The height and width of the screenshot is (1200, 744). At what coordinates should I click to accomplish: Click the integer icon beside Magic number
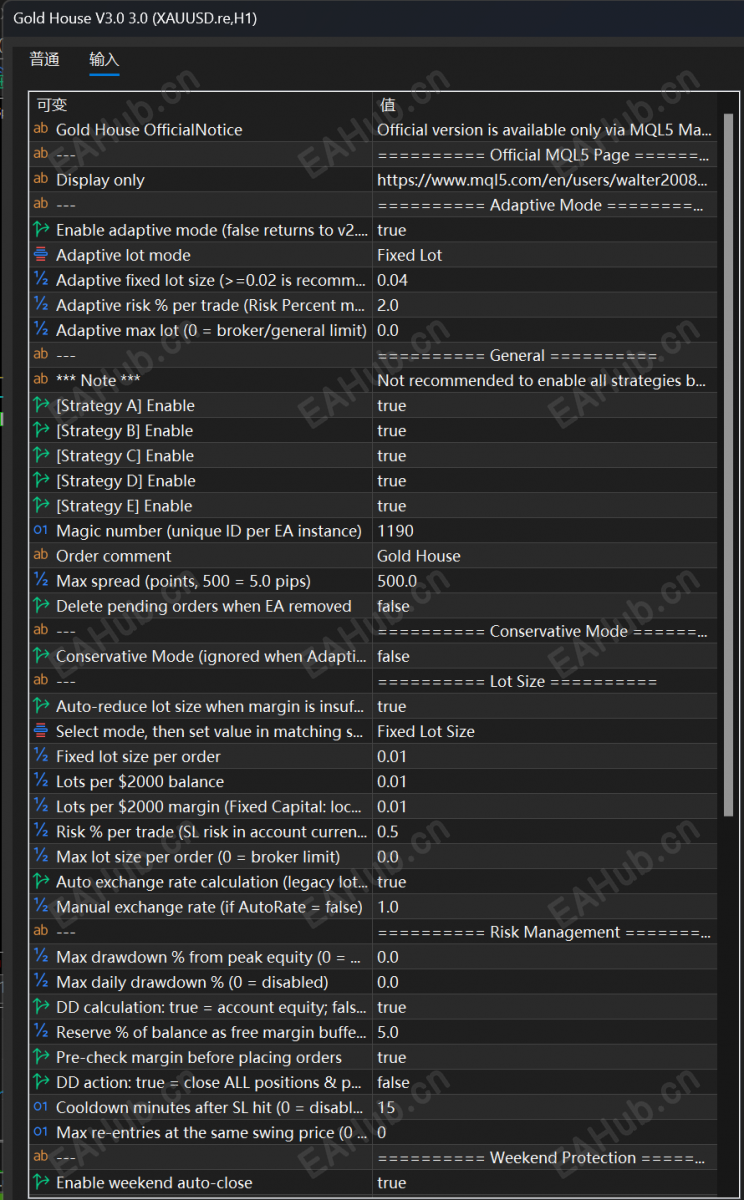[x=41, y=530]
